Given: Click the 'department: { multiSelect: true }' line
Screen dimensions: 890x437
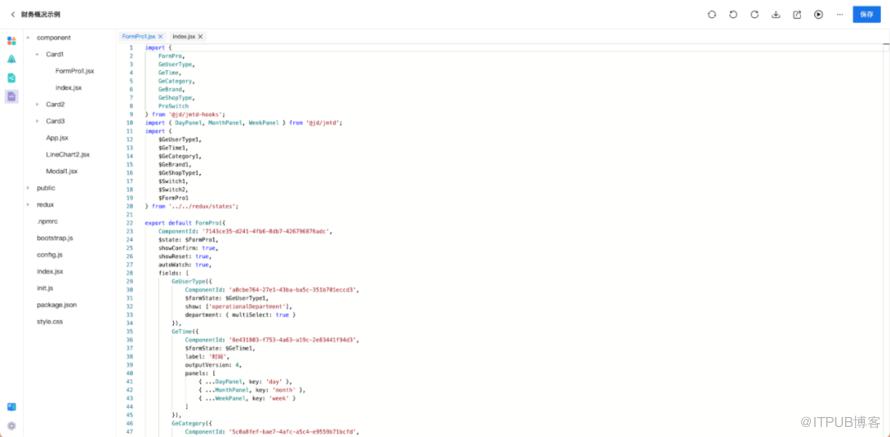Looking at the screenshot, I should click(x=241, y=314).
